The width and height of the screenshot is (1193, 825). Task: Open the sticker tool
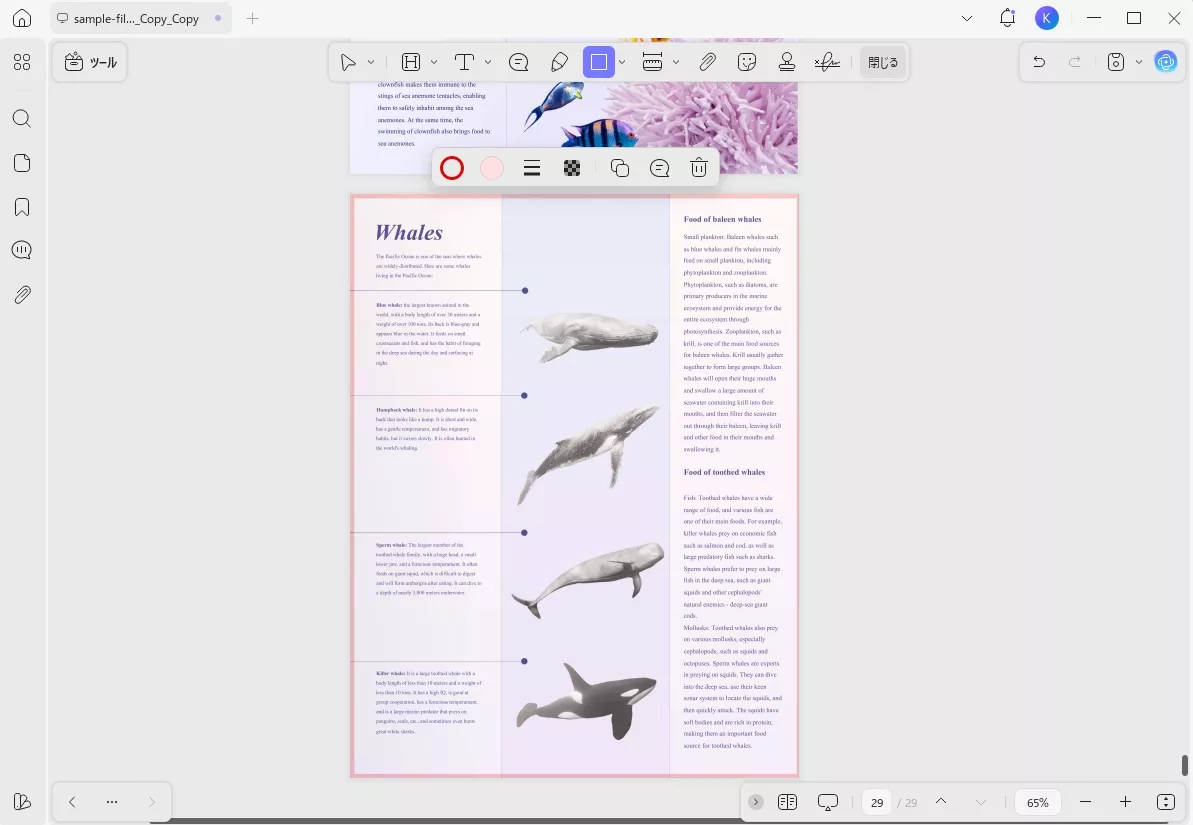(747, 62)
